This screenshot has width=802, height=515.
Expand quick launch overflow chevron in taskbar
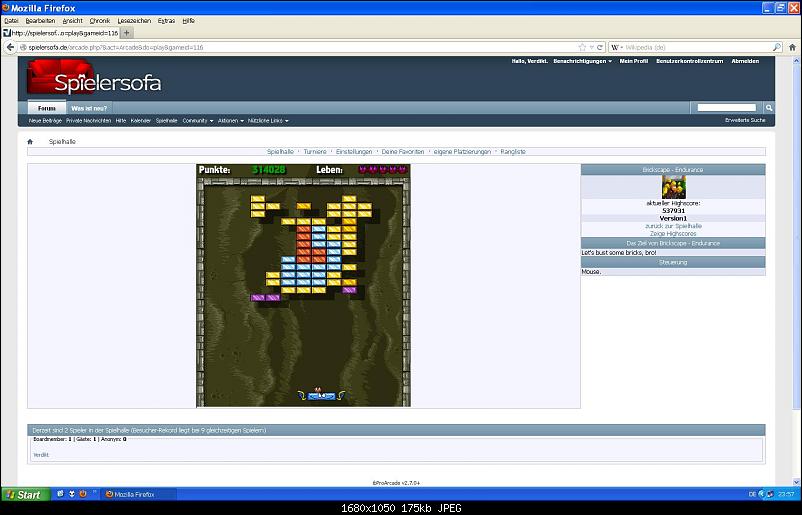pos(95,493)
